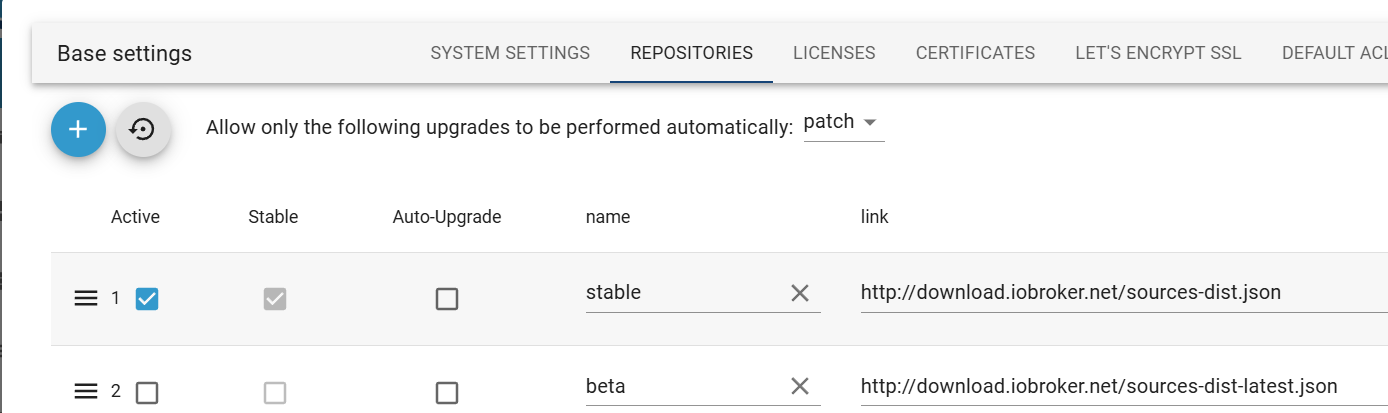The width and height of the screenshot is (1388, 413).
Task: Enable Auto-Upgrade for beta repository
Action: click(x=447, y=392)
